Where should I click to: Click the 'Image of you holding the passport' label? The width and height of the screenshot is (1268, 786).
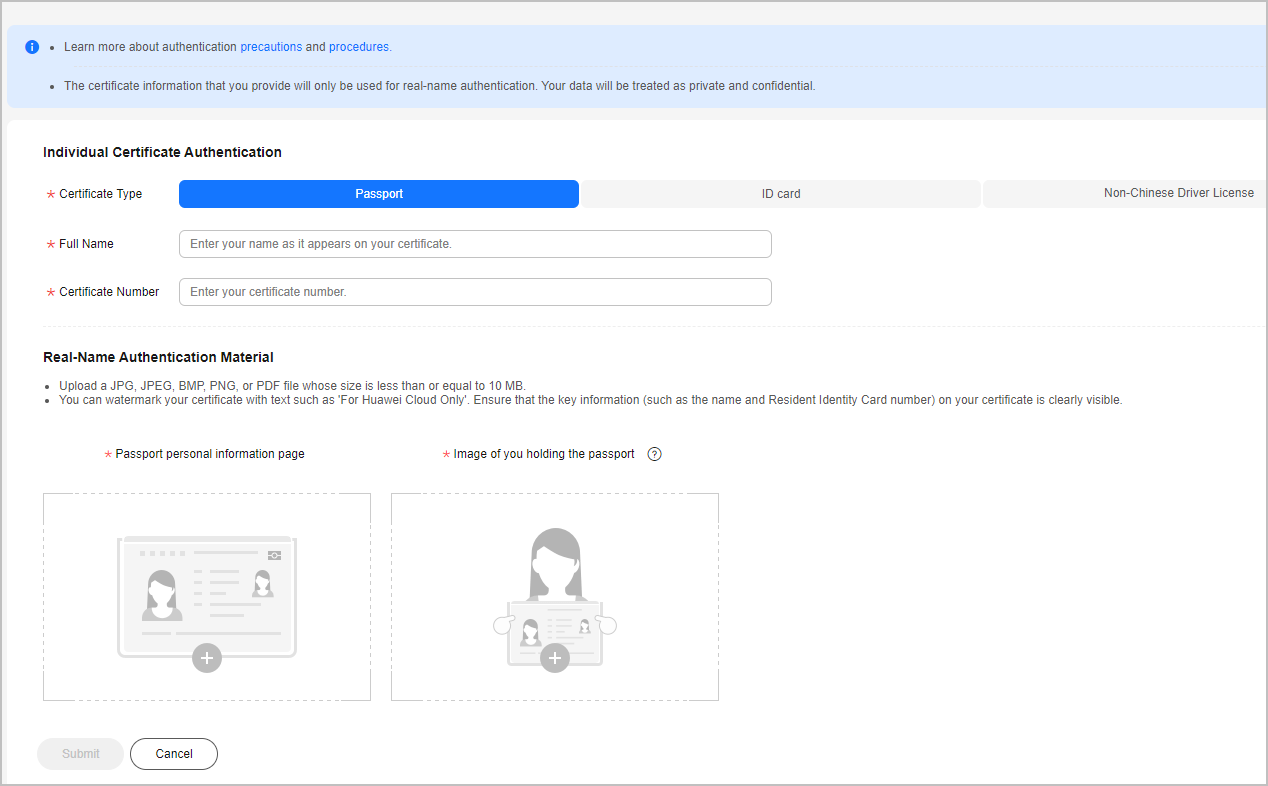(544, 454)
